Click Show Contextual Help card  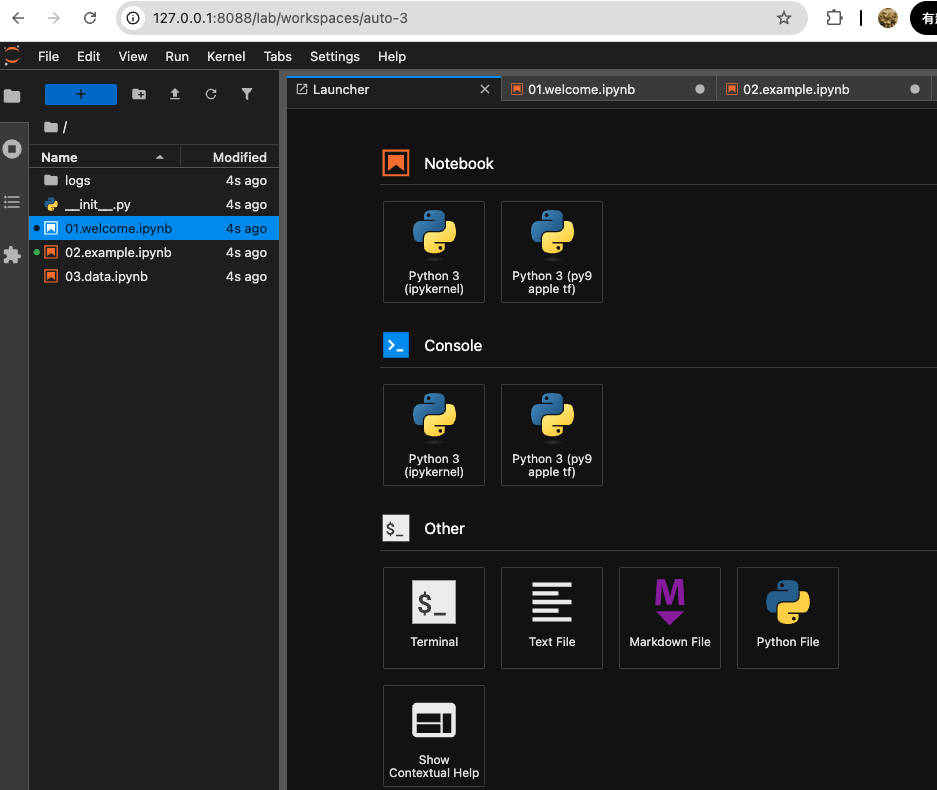click(x=434, y=736)
